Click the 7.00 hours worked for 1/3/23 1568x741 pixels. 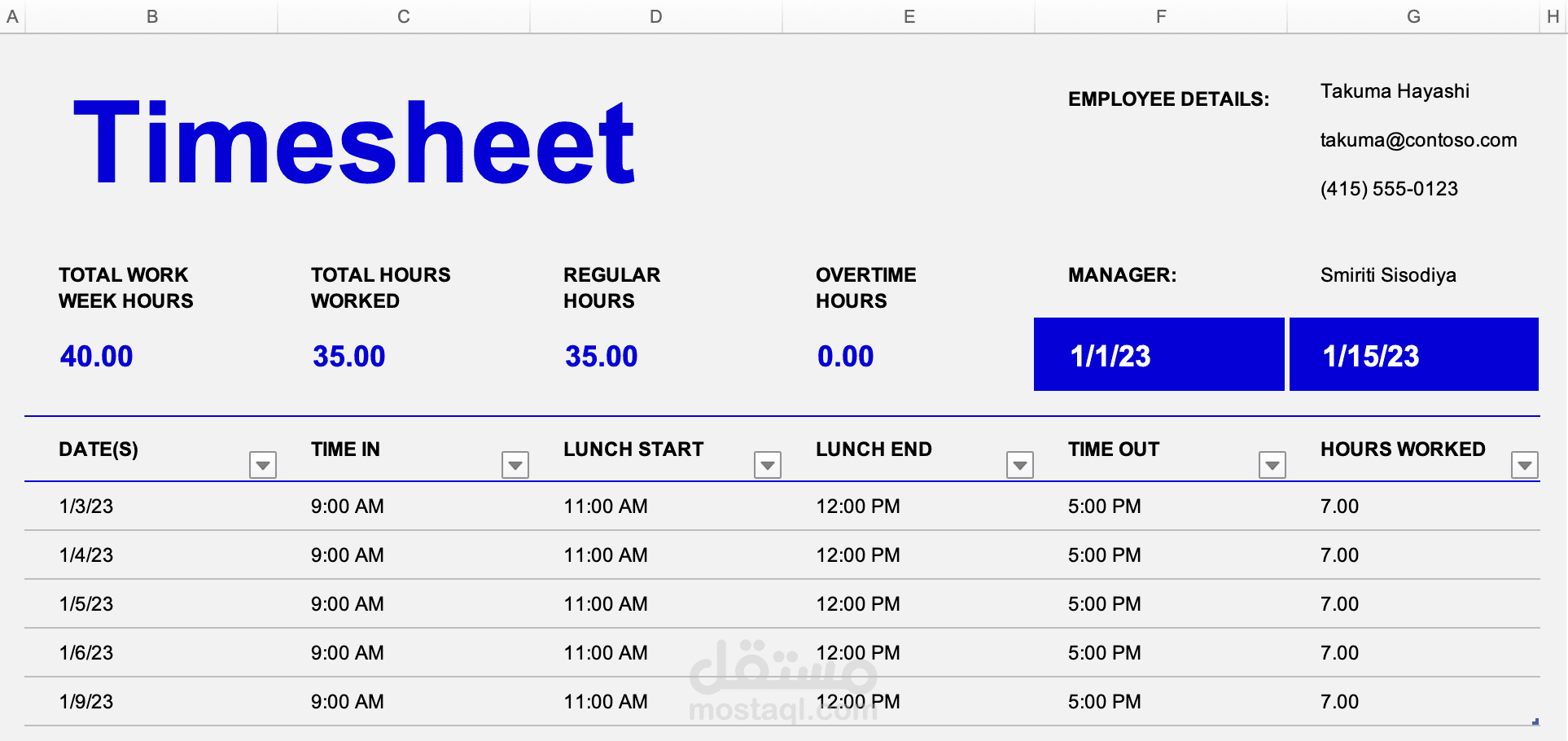pyautogui.click(x=1339, y=506)
